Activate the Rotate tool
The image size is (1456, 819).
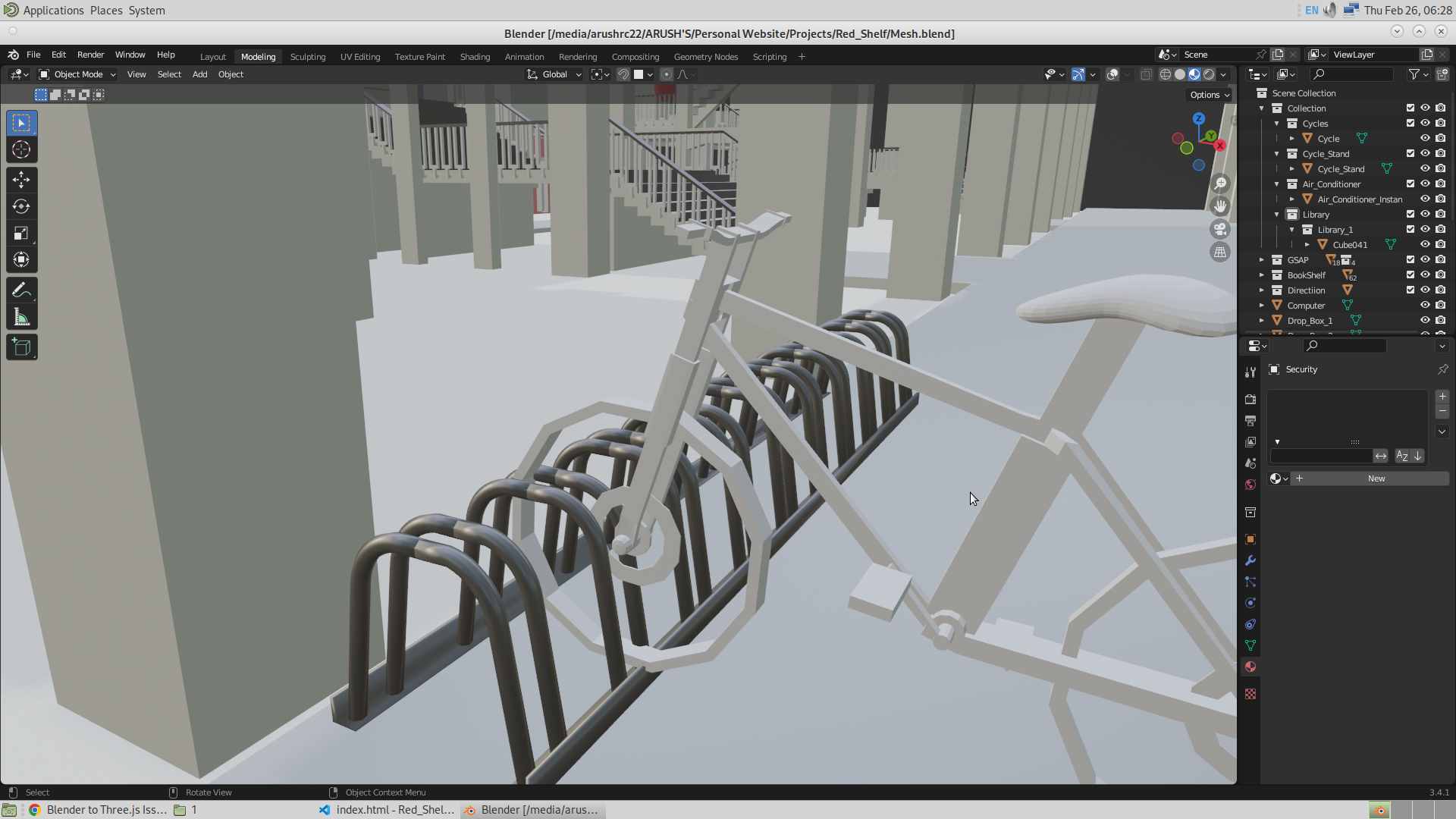pos(21,206)
